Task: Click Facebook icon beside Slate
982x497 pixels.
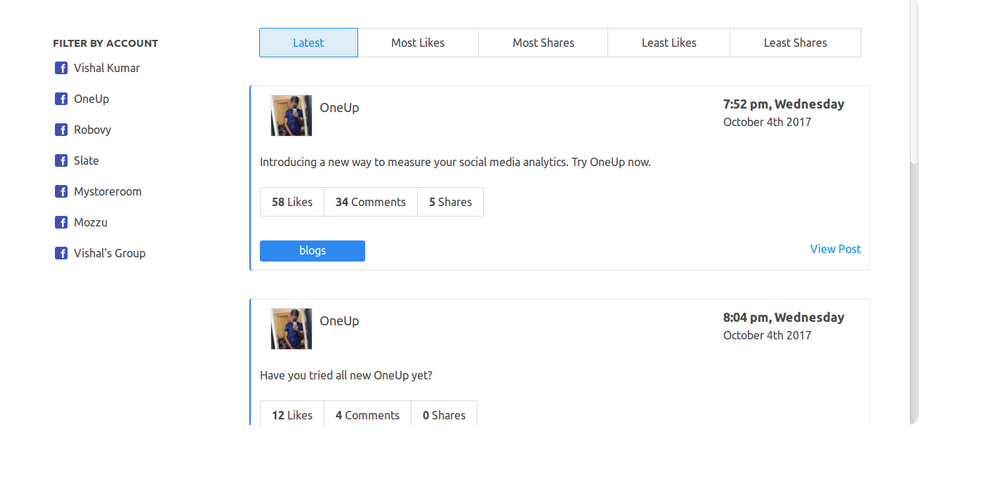Action: [61, 160]
